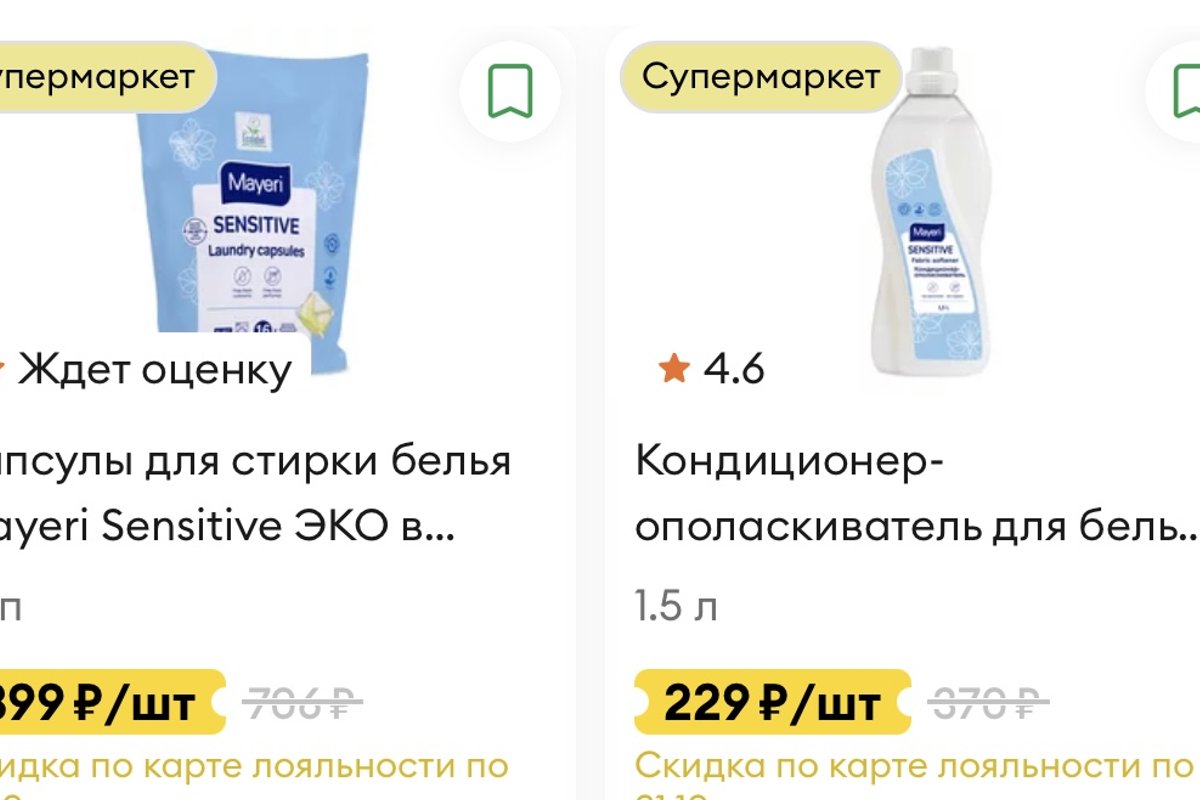The image size is (1200, 800).
Task: Click the 1.5 л volume label
Action: 676,606
